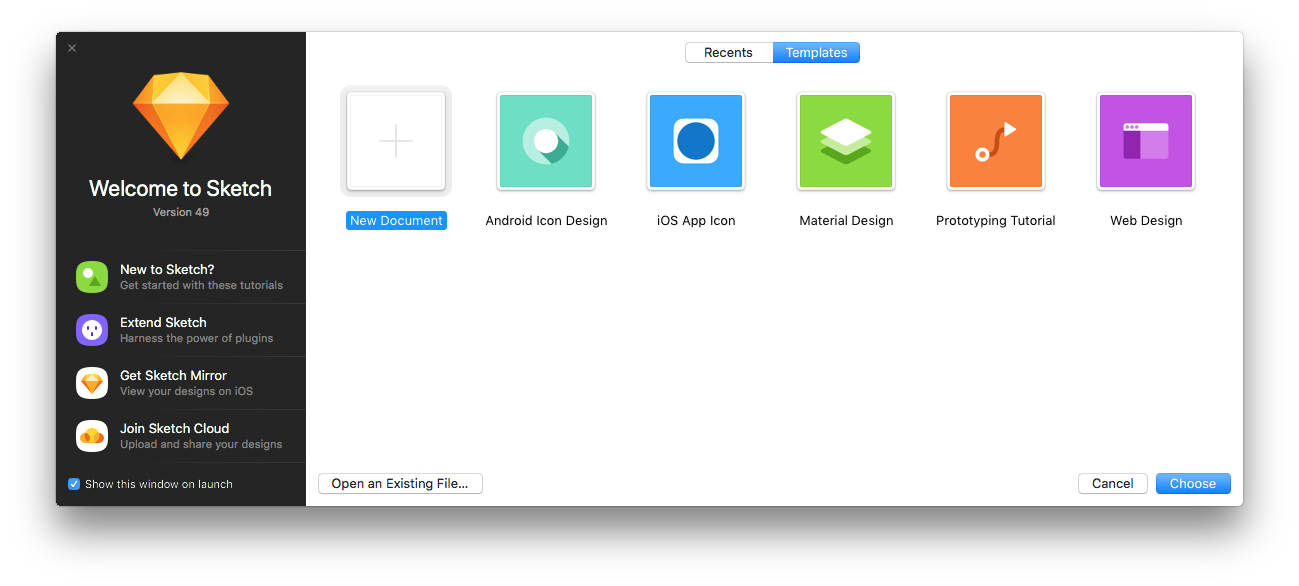This screenshot has width=1299, height=586.
Task: Click the green New to Sketch tutorials icon
Action: pyautogui.click(x=92, y=277)
